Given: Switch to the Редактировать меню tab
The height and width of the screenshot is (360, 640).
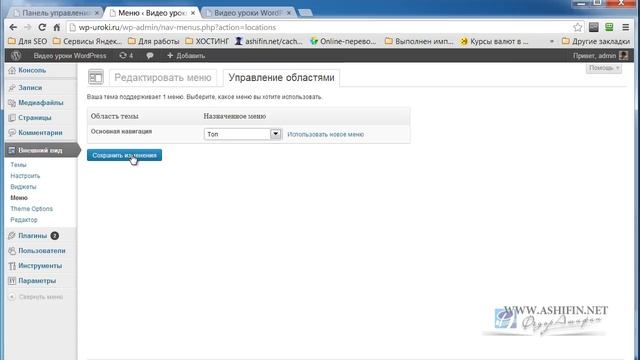Looking at the screenshot, I should point(163,78).
